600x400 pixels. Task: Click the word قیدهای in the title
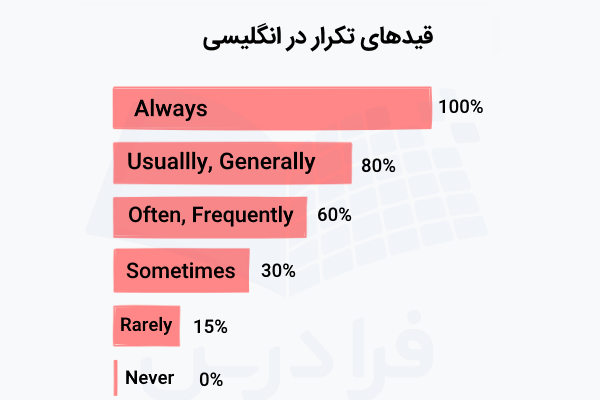pyautogui.click(x=404, y=41)
